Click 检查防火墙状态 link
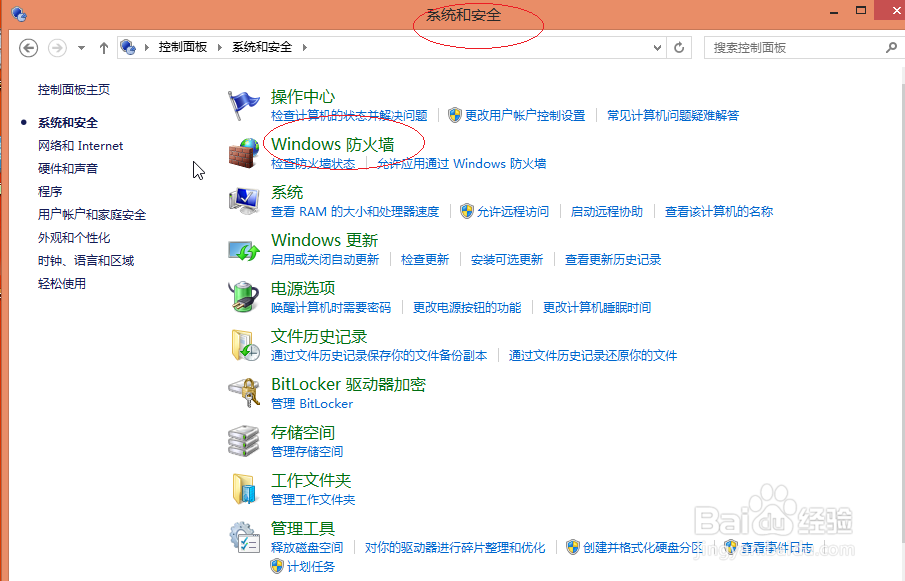This screenshot has width=905, height=581. (x=313, y=163)
